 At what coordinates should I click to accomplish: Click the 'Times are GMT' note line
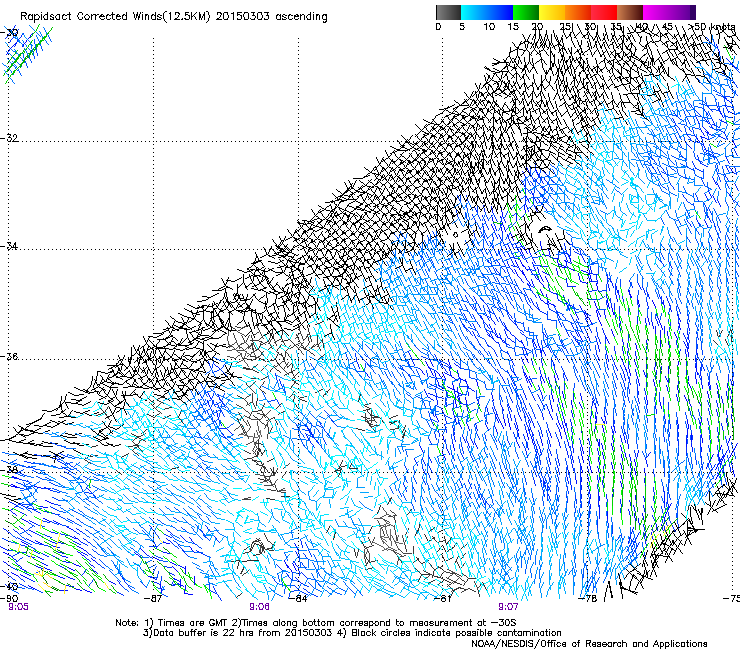316,623
